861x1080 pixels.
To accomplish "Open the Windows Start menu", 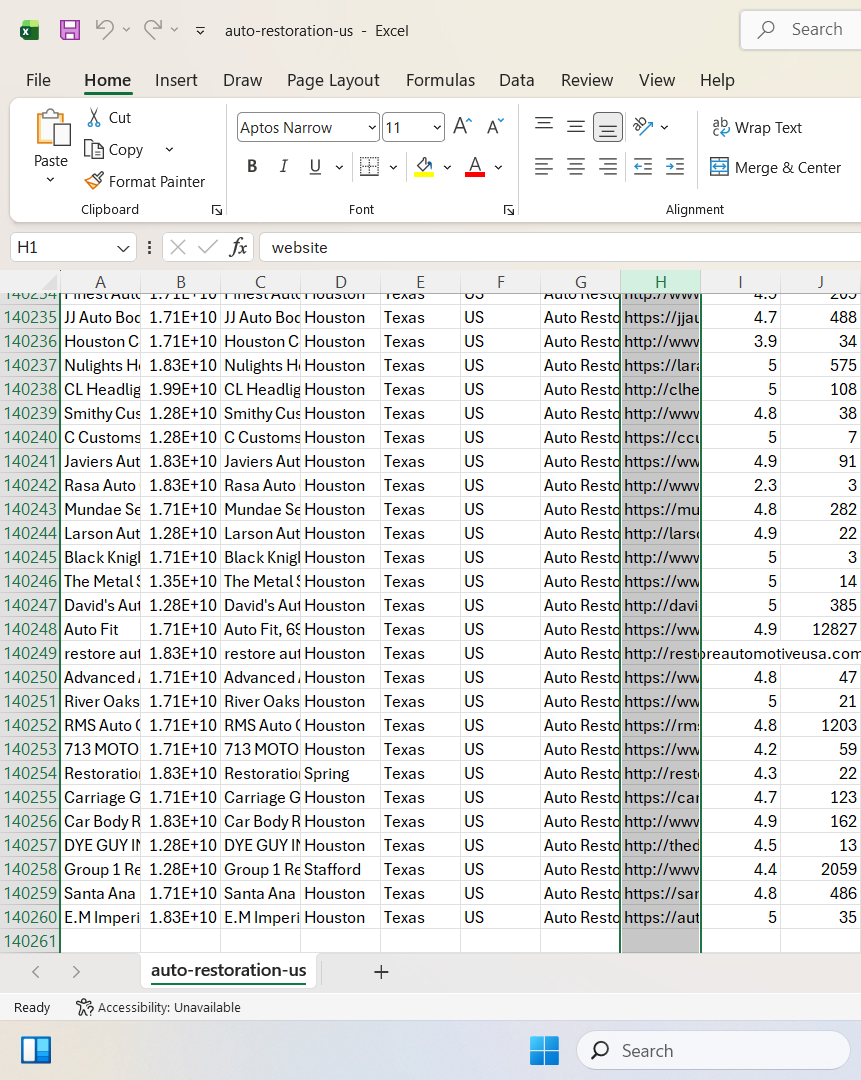I will click(544, 1050).
